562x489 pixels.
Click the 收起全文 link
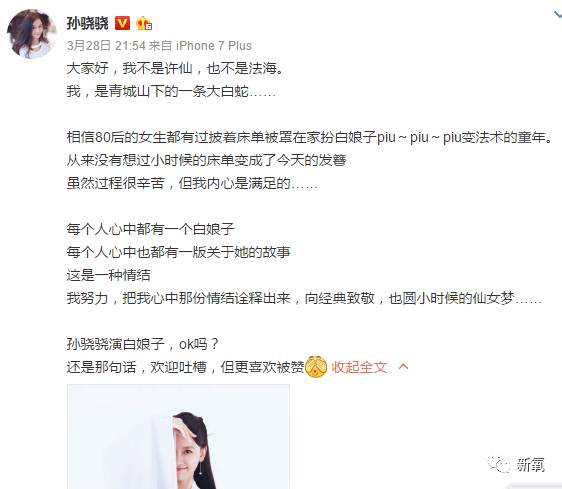[359, 367]
